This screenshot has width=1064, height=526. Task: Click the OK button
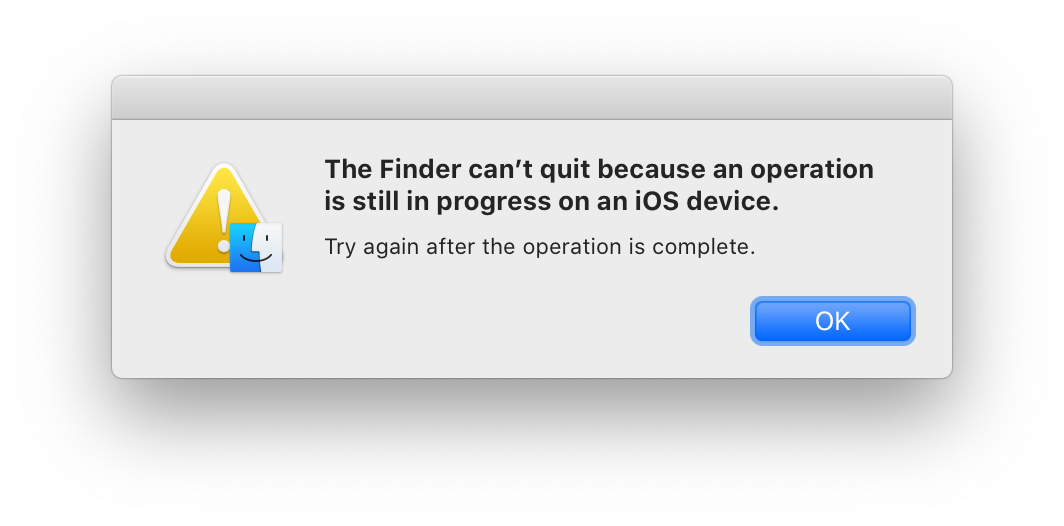(x=832, y=321)
